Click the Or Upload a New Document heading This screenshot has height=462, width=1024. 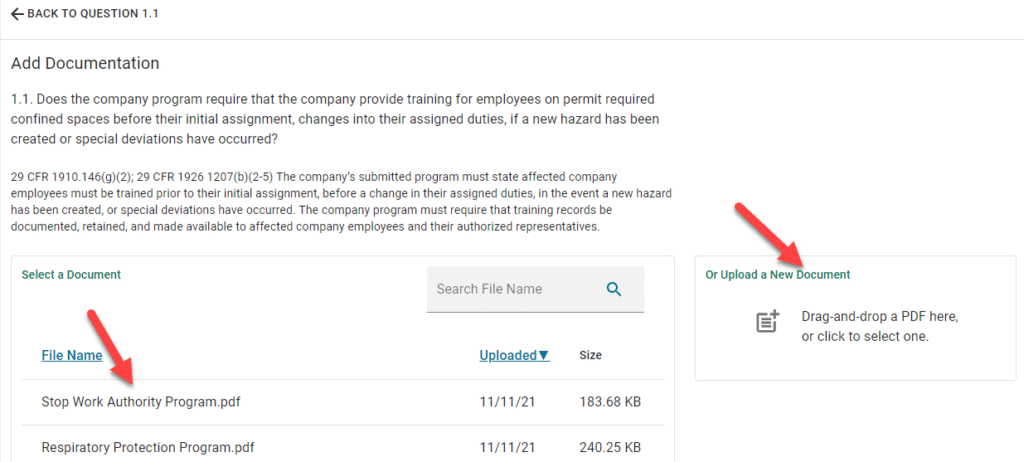[777, 274]
